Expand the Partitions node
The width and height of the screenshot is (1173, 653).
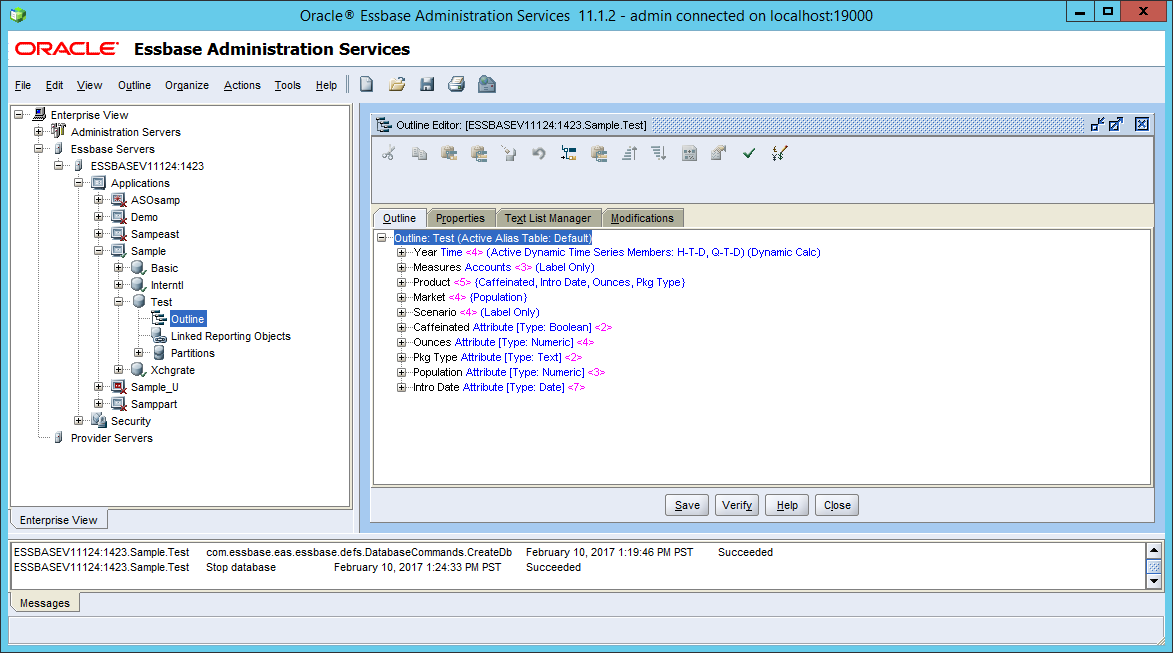pos(138,352)
